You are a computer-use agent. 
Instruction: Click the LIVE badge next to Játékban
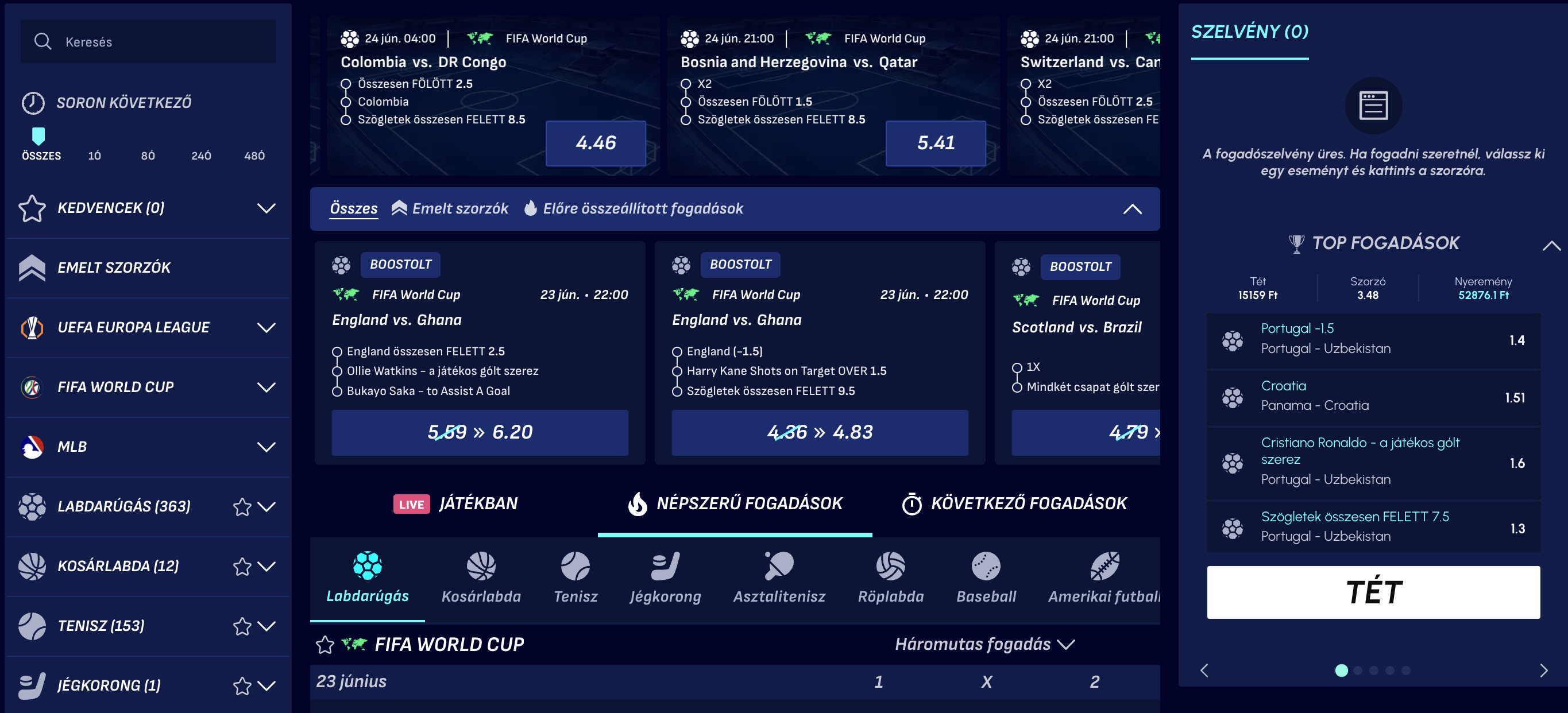pos(411,503)
